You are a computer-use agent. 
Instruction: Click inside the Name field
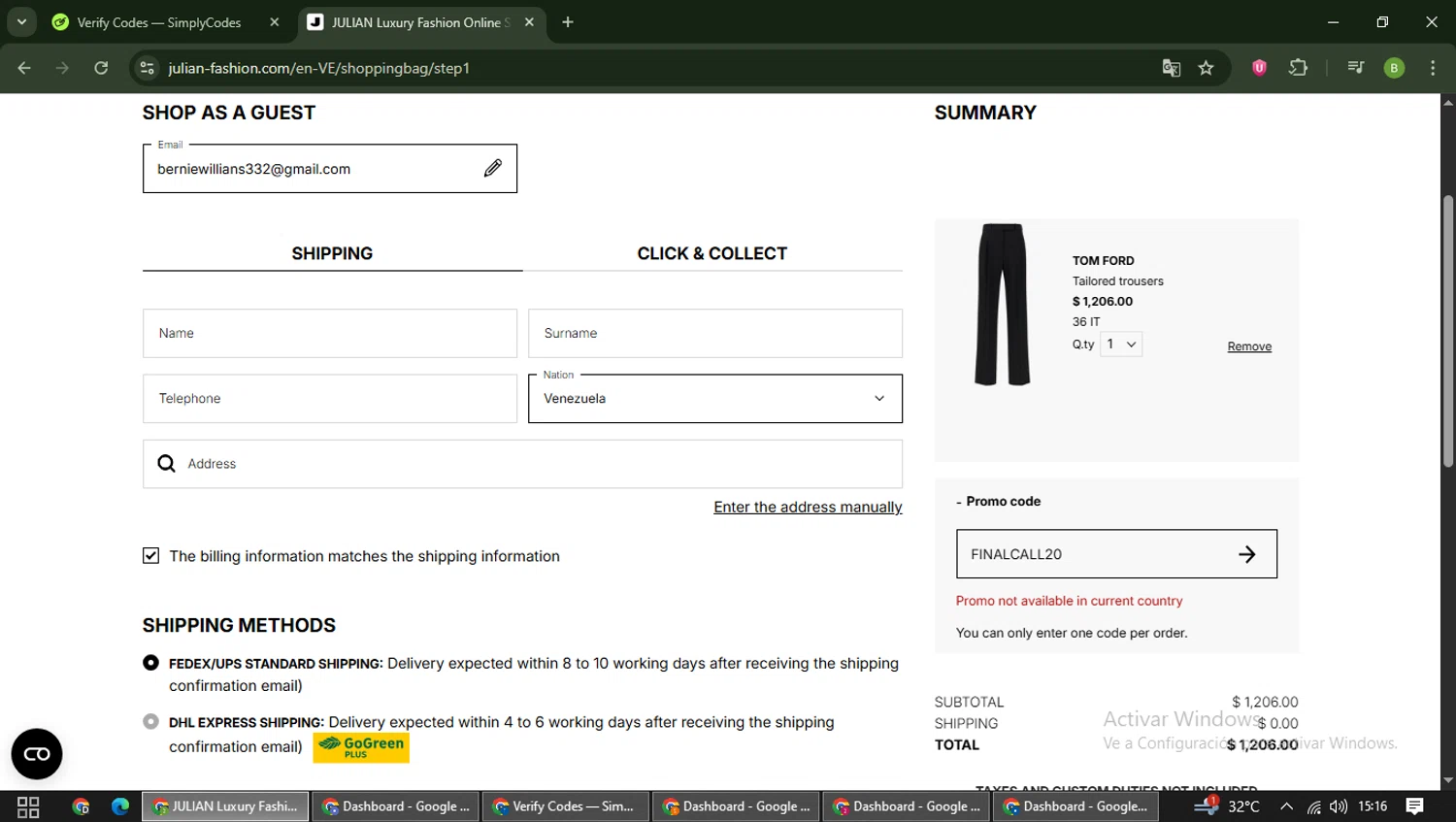(x=330, y=334)
